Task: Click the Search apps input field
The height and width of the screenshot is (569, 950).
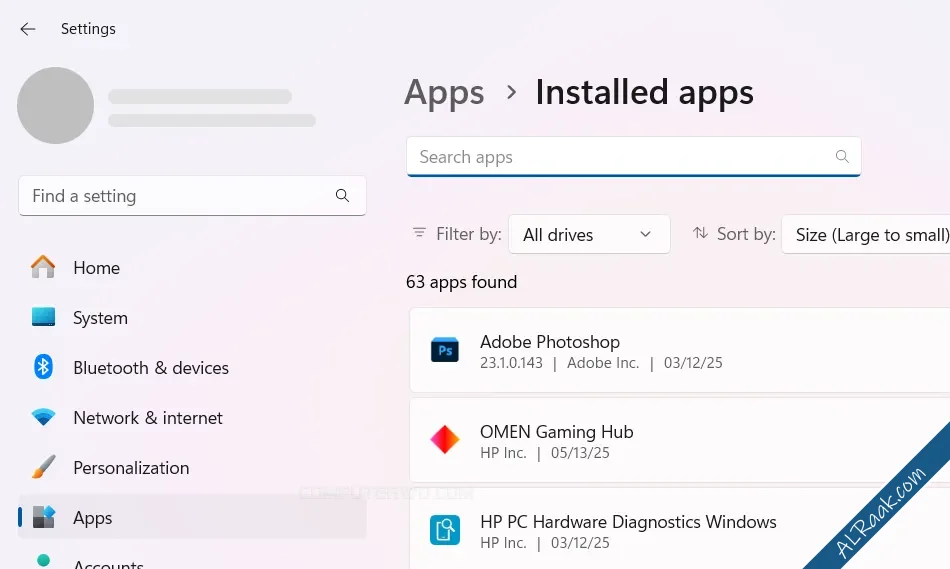Action: point(634,157)
